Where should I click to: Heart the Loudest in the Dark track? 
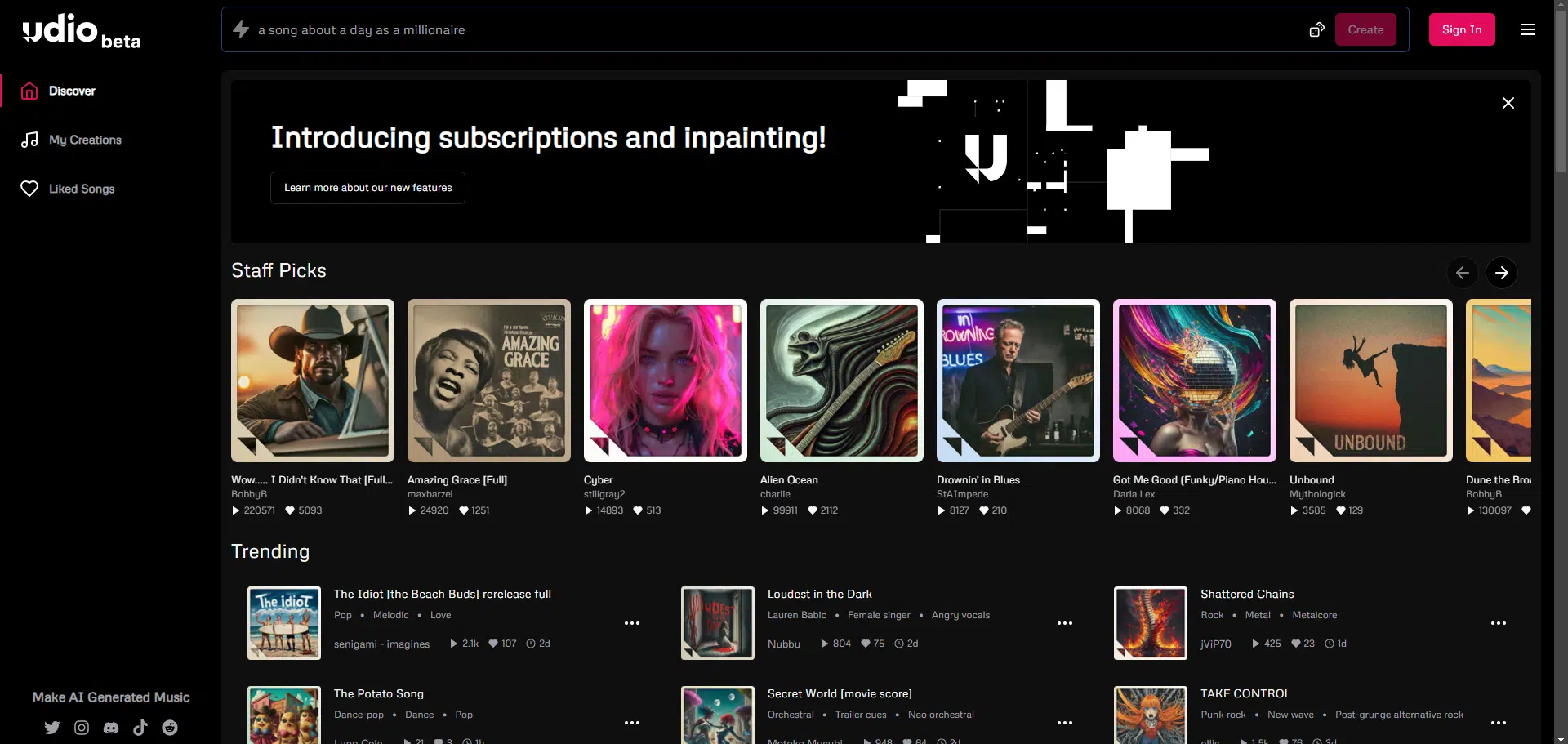pos(866,644)
